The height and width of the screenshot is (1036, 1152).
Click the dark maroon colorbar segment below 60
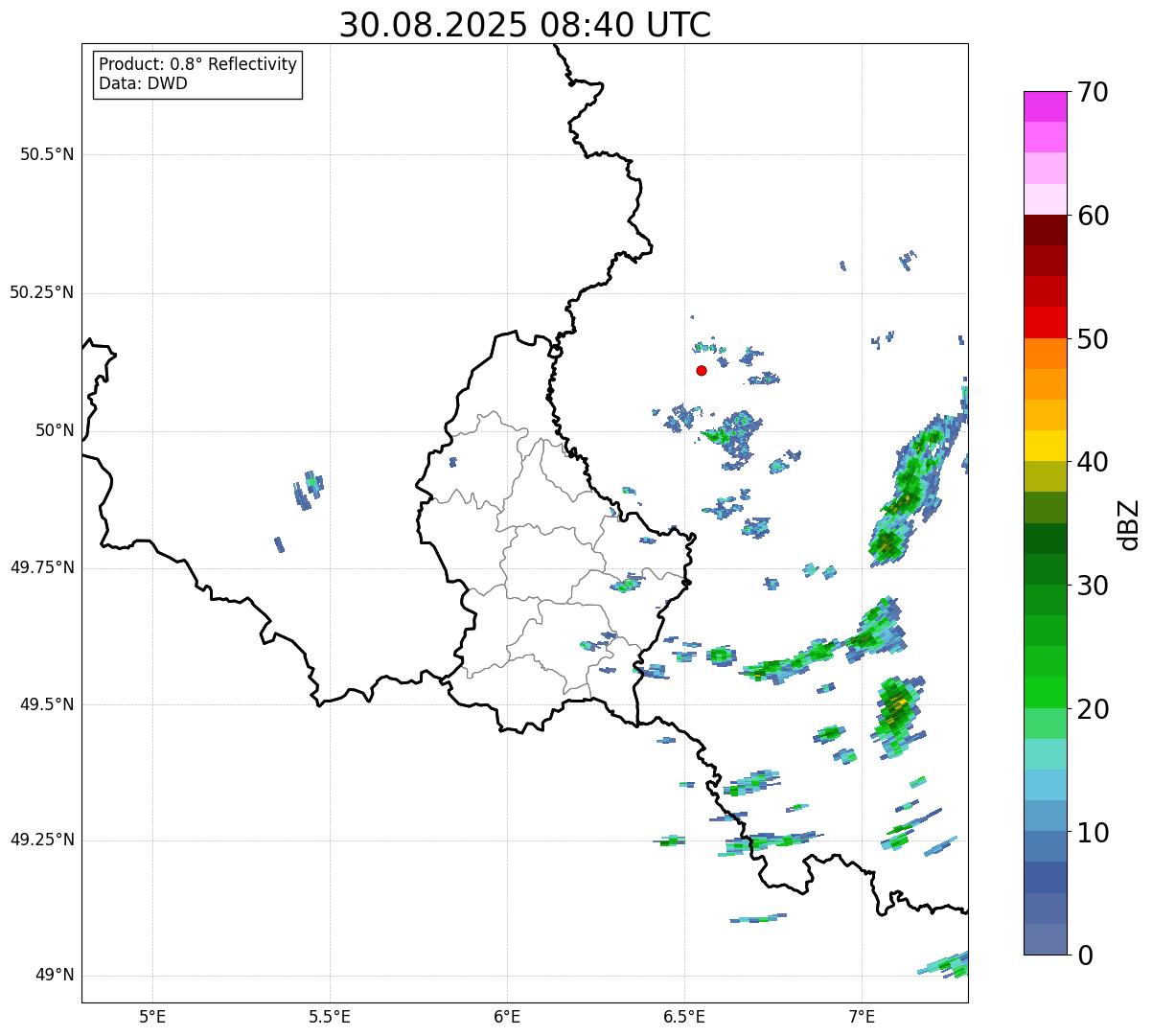pos(1045,230)
